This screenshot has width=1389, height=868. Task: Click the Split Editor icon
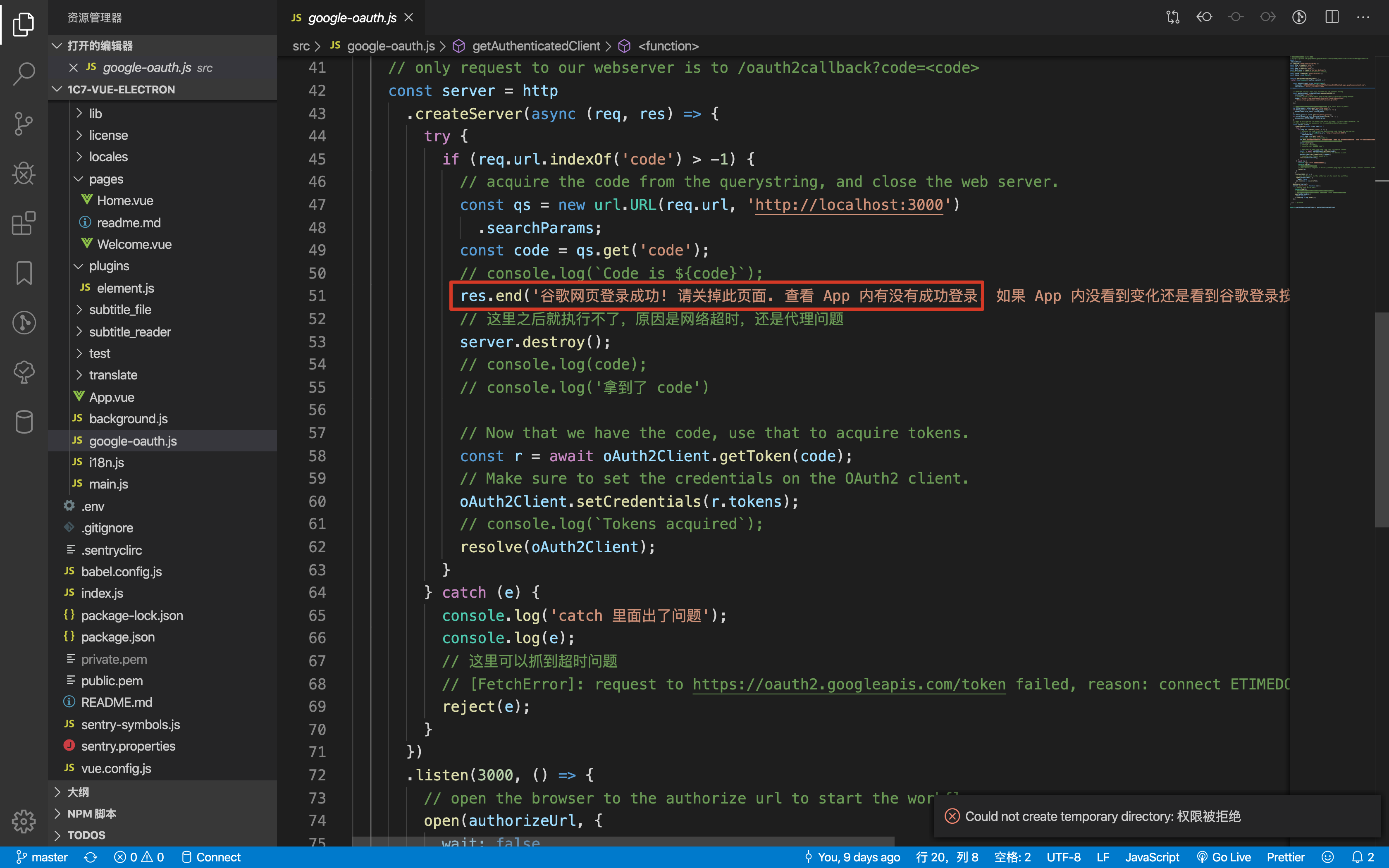click(x=1332, y=17)
